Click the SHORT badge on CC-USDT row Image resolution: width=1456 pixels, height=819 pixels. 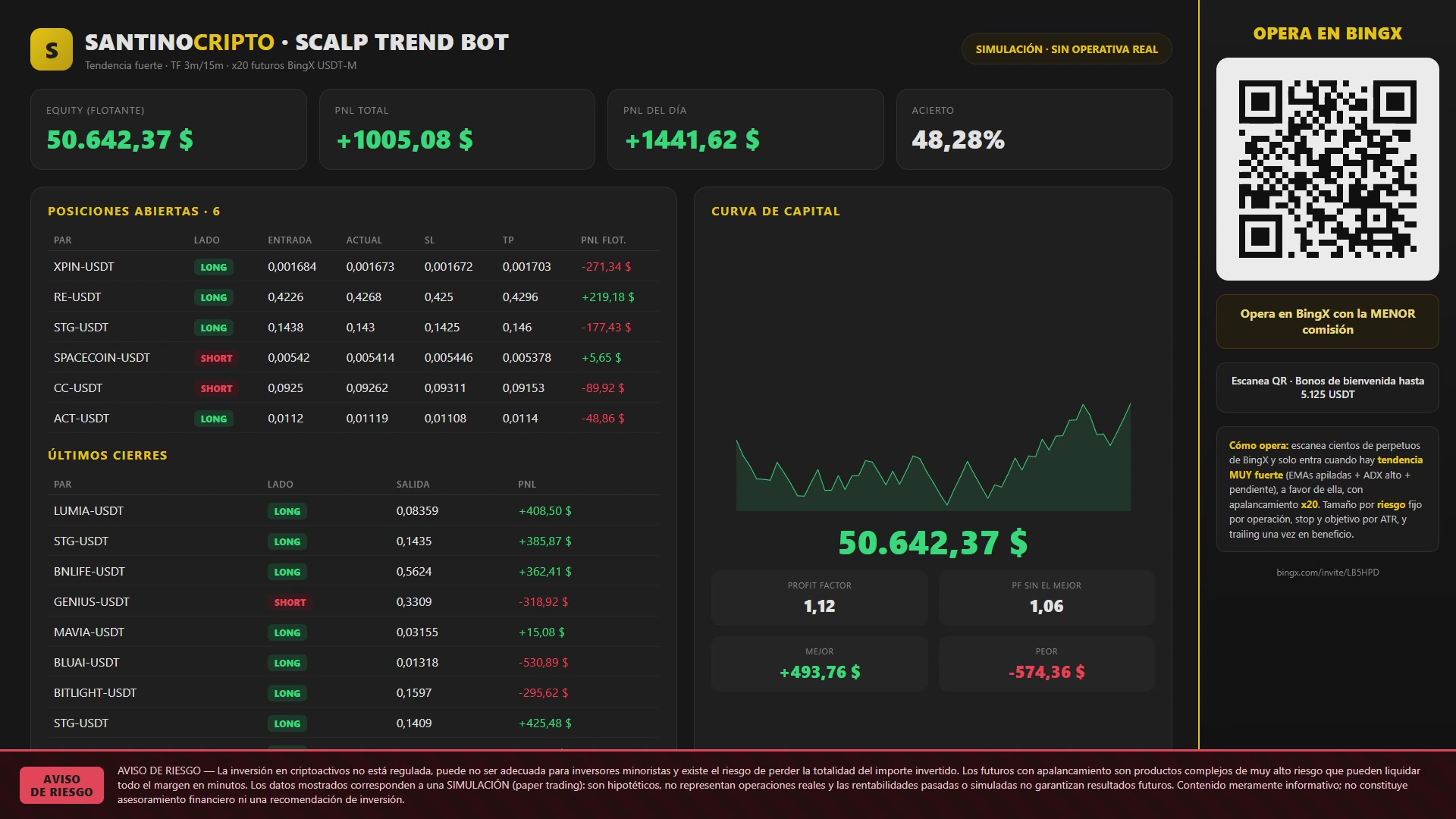pos(216,388)
